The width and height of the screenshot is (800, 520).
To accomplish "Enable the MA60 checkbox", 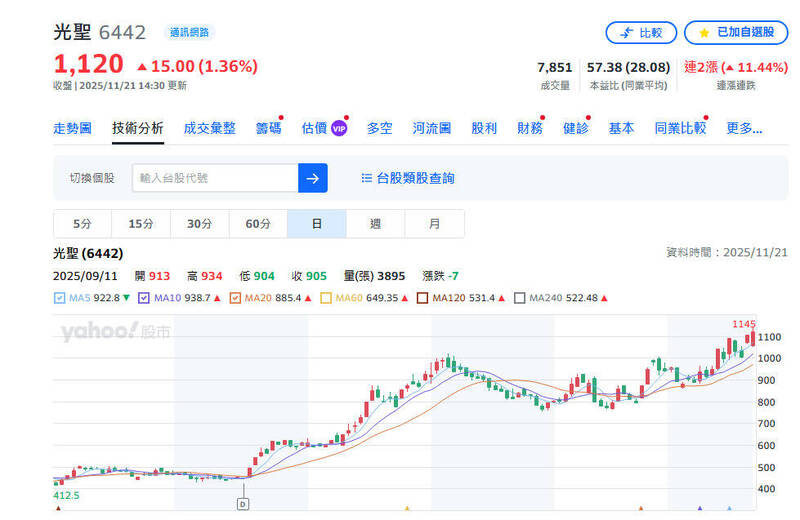I will point(326,298).
